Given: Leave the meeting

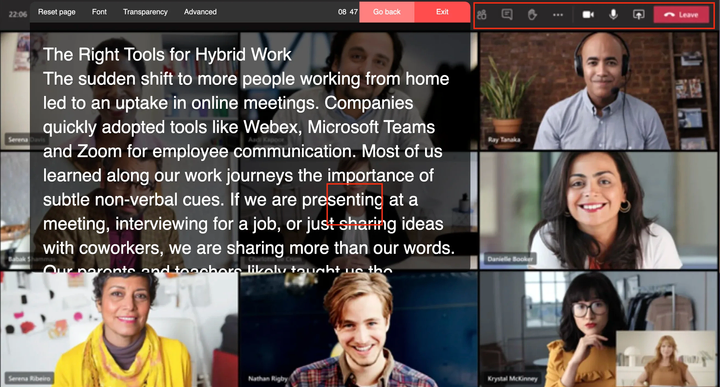Looking at the screenshot, I should [682, 15].
